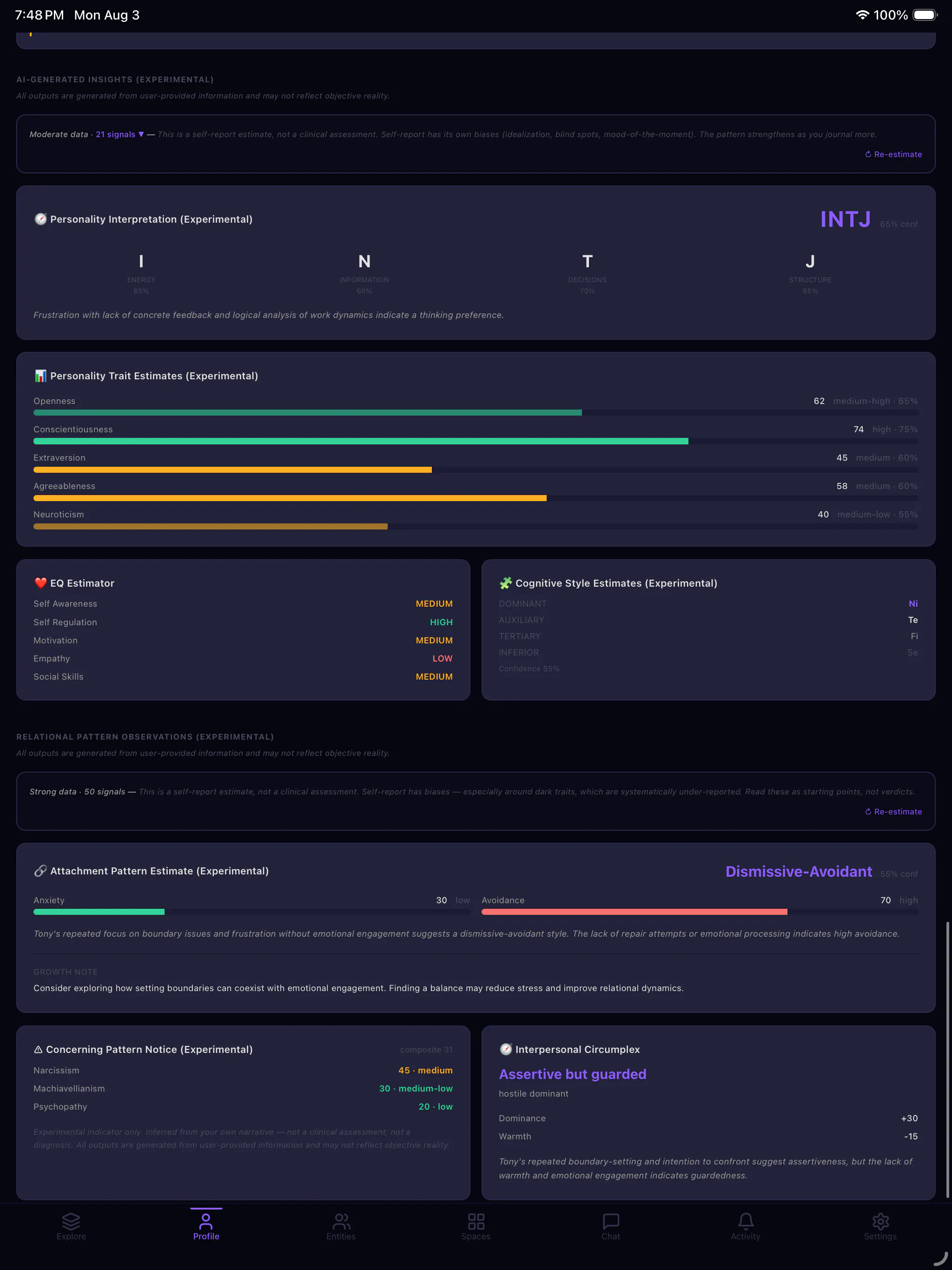Screen dimensions: 952x1270
Task: Tap the Openness trait bar
Action: [x=476, y=413]
